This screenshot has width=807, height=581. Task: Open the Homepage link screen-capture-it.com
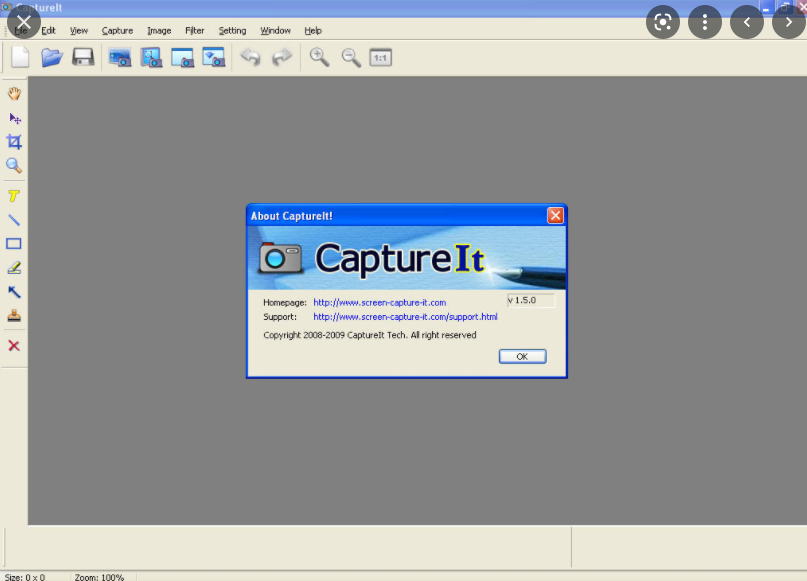[x=380, y=303]
